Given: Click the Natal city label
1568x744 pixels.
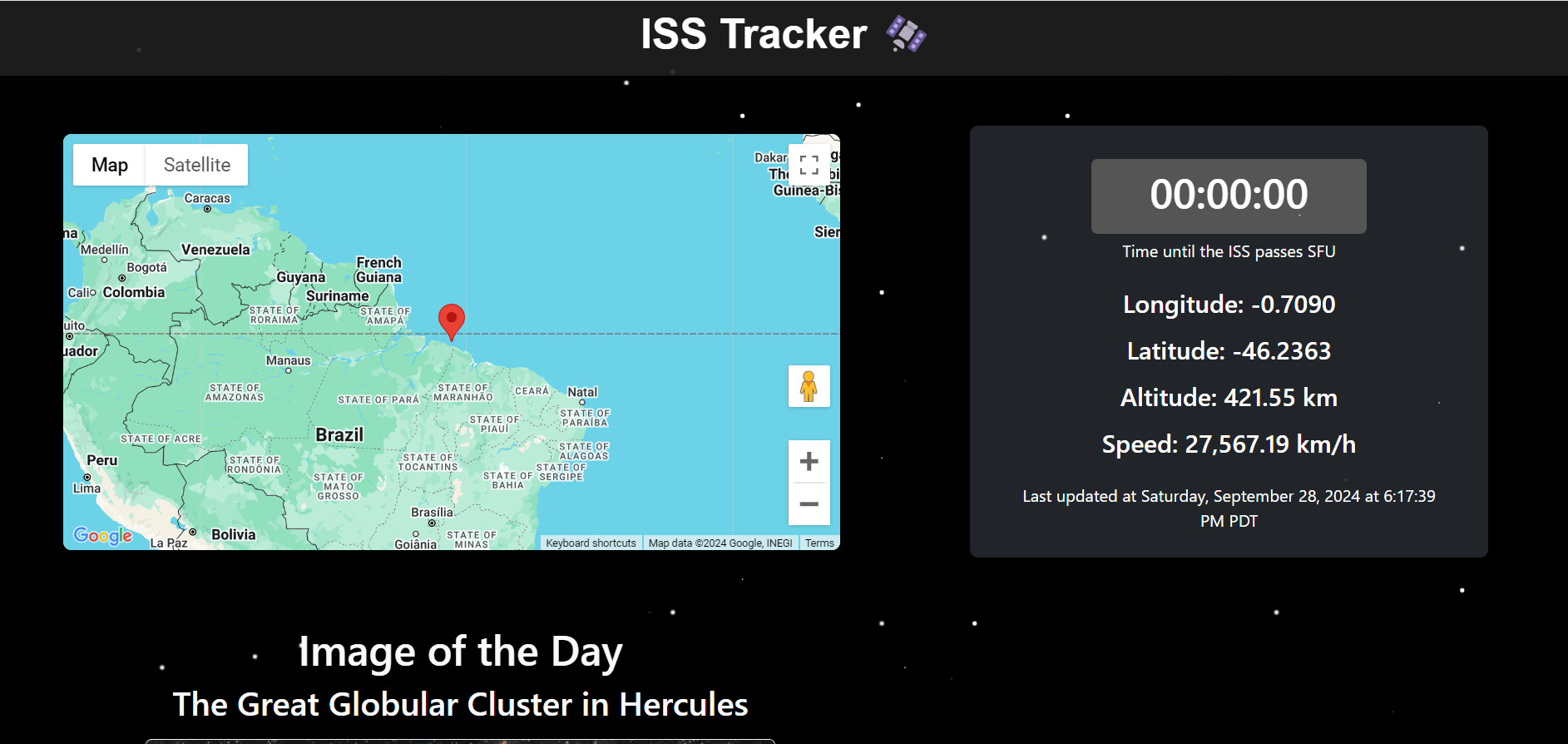Looking at the screenshot, I should [582, 392].
